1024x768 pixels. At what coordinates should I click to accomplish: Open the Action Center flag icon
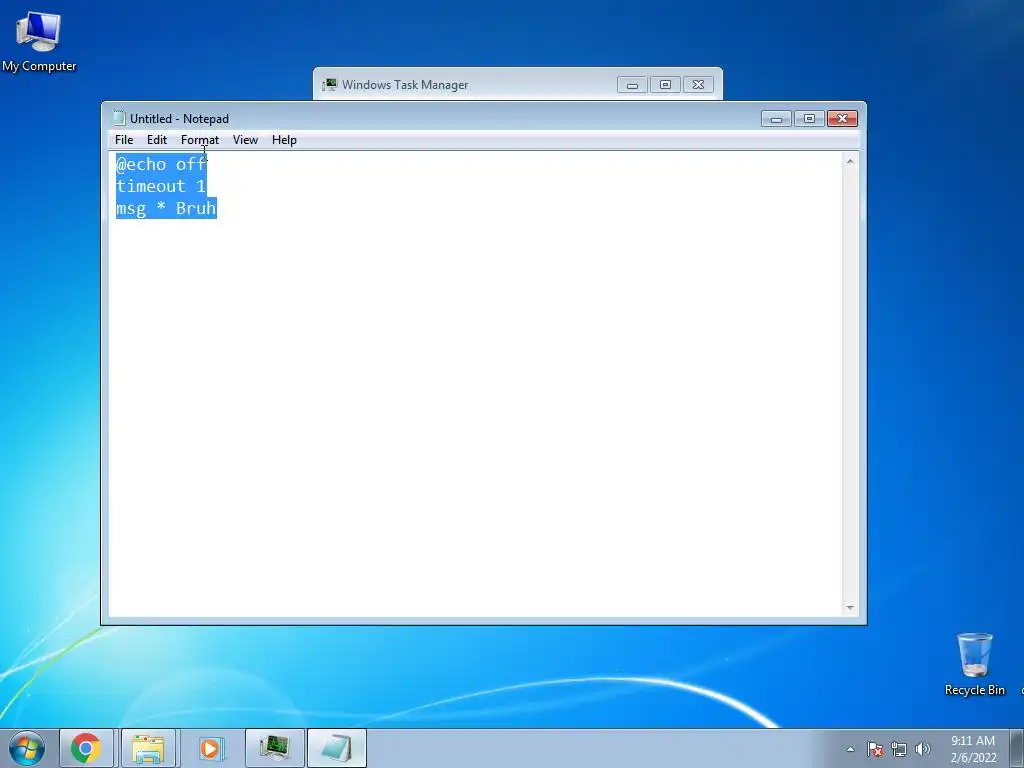tap(875, 749)
